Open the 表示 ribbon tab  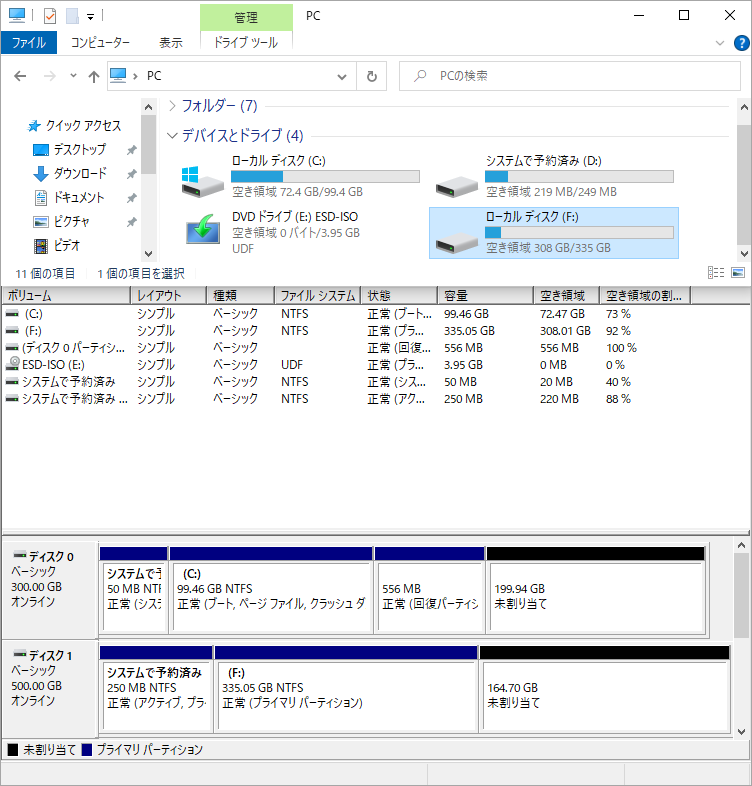coord(170,43)
